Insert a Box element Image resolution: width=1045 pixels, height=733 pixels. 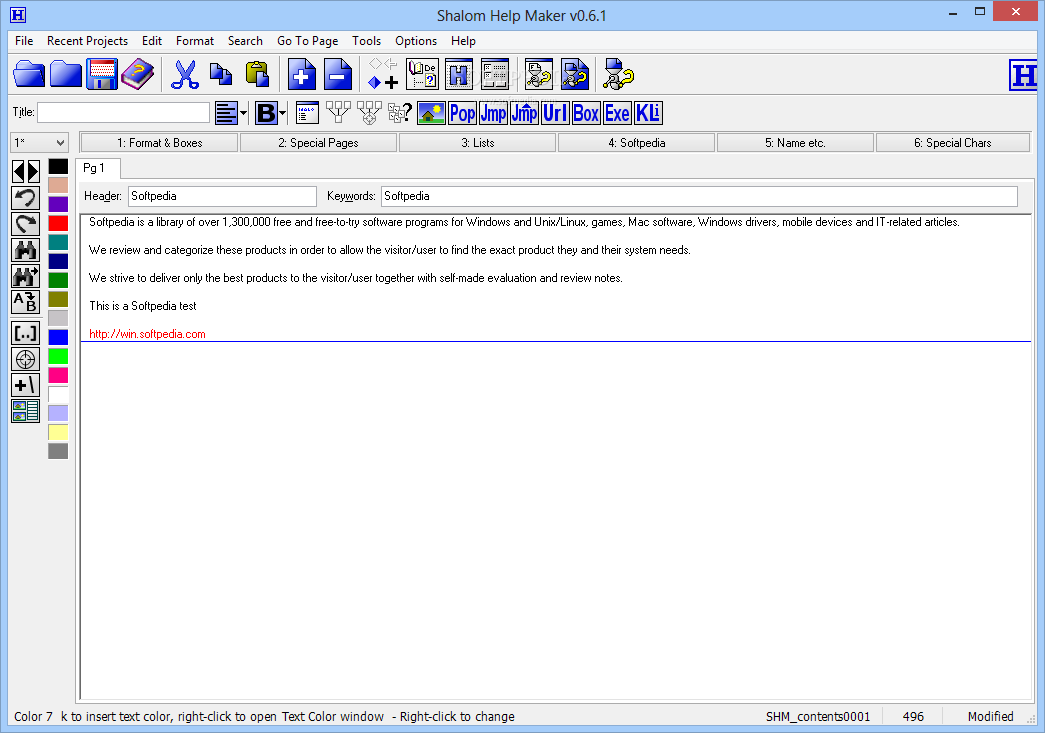click(x=586, y=113)
